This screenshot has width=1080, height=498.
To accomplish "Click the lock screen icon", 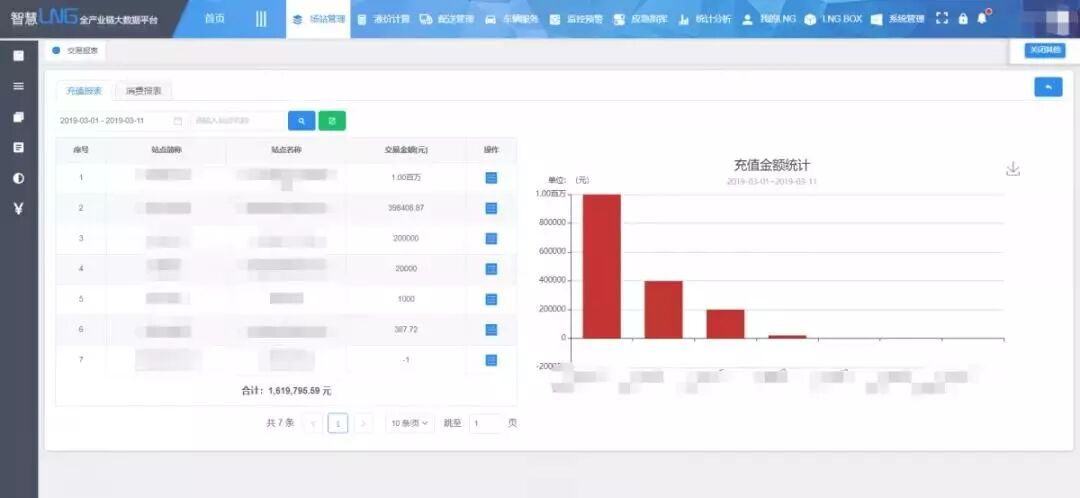I will click(x=963, y=19).
